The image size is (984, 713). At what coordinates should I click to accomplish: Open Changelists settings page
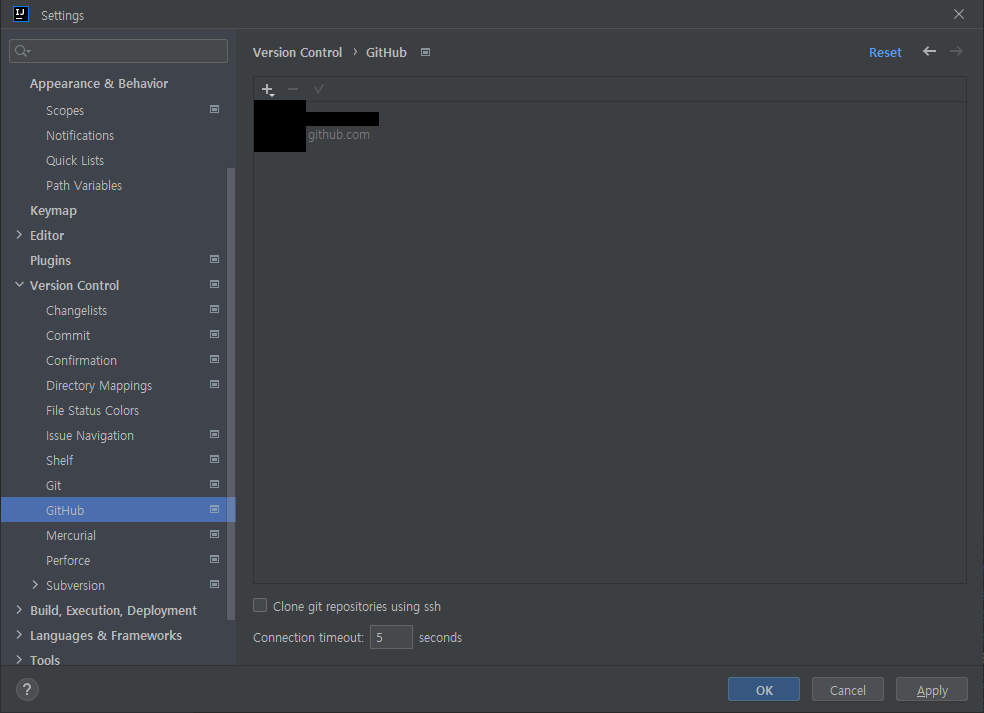[76, 311]
